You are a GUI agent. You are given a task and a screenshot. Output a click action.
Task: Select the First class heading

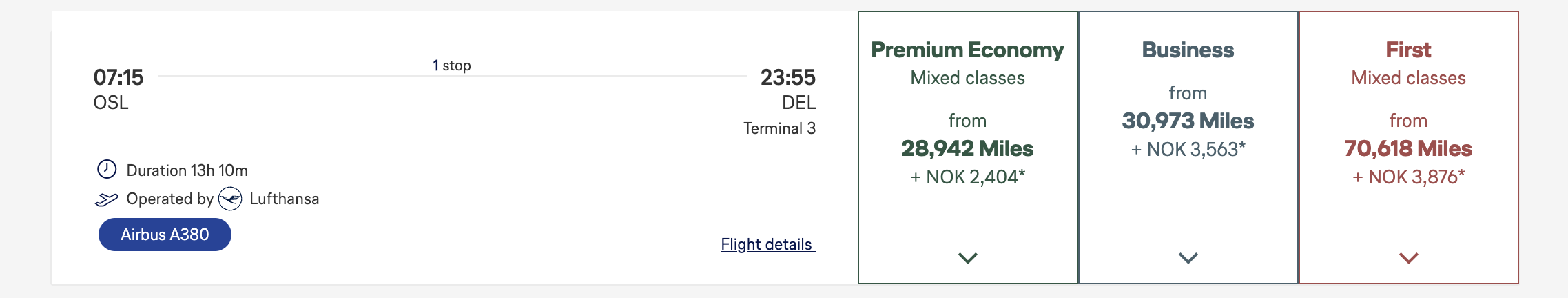(1408, 50)
